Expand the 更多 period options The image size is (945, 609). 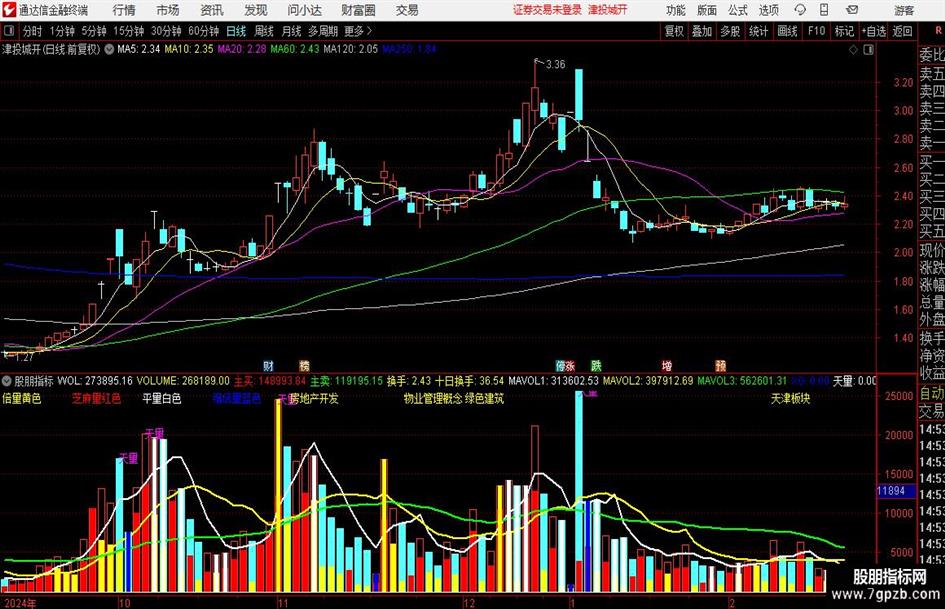tap(359, 31)
